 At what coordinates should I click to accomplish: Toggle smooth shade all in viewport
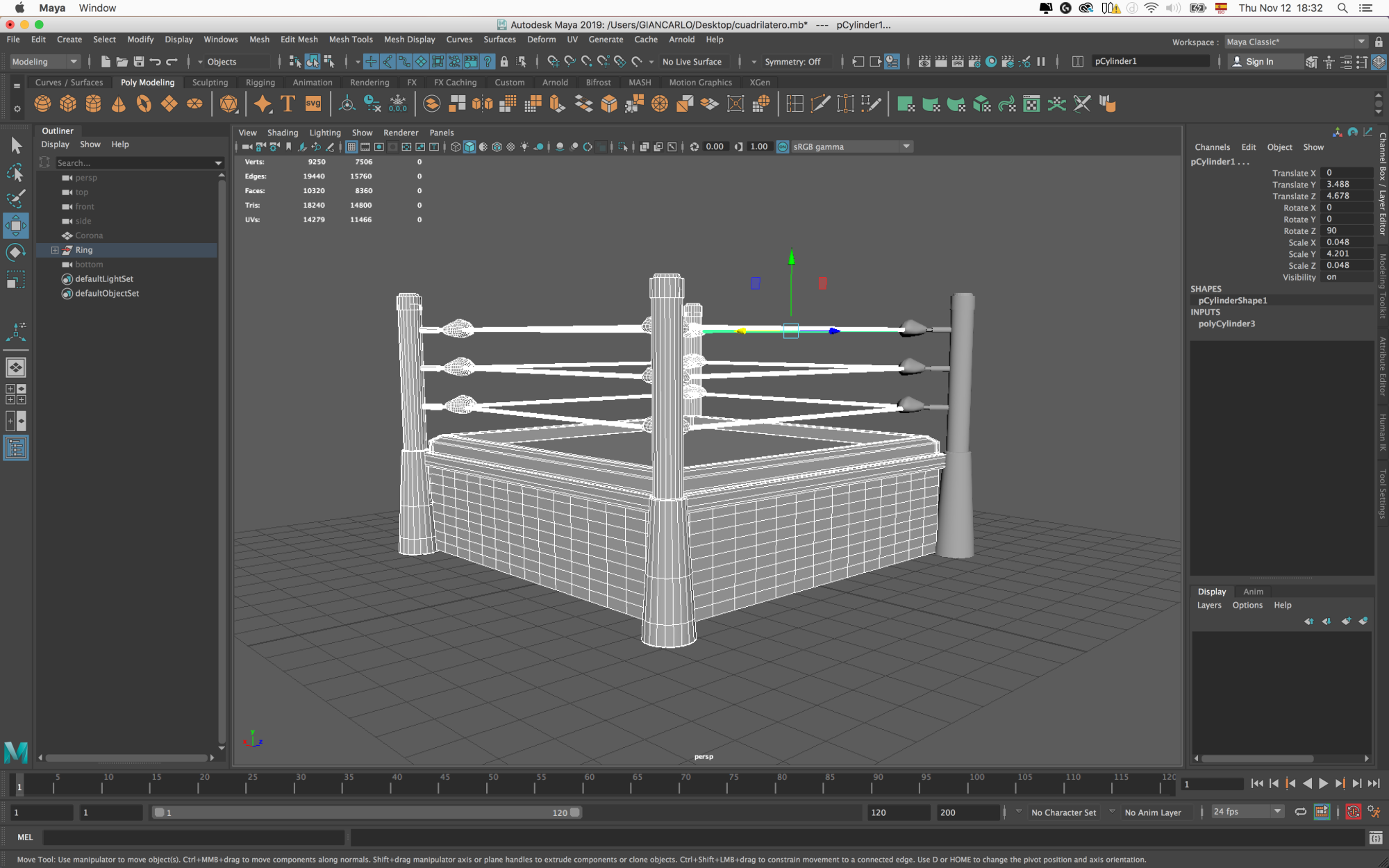(x=469, y=147)
